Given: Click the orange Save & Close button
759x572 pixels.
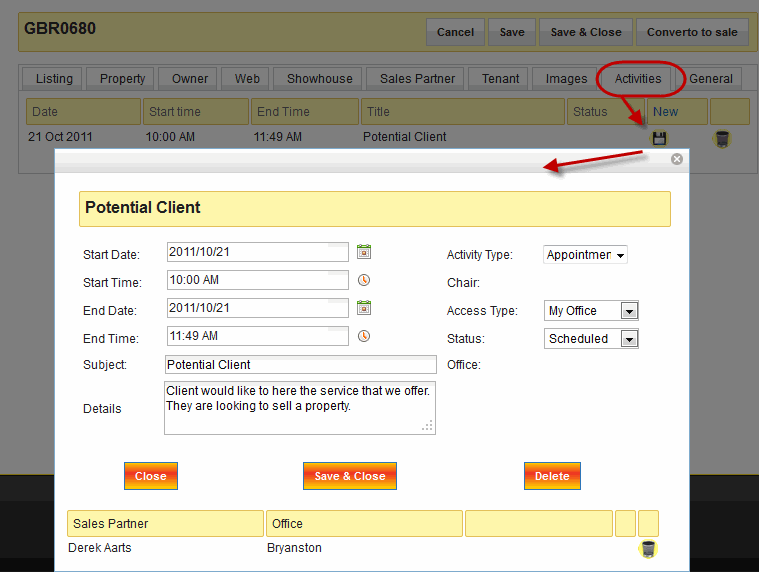Looking at the screenshot, I should (349, 476).
